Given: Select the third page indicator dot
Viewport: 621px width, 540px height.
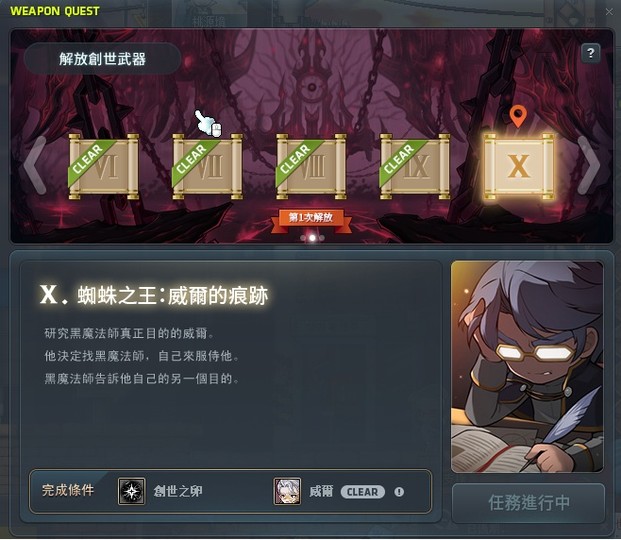Looking at the screenshot, I should coord(322,238).
